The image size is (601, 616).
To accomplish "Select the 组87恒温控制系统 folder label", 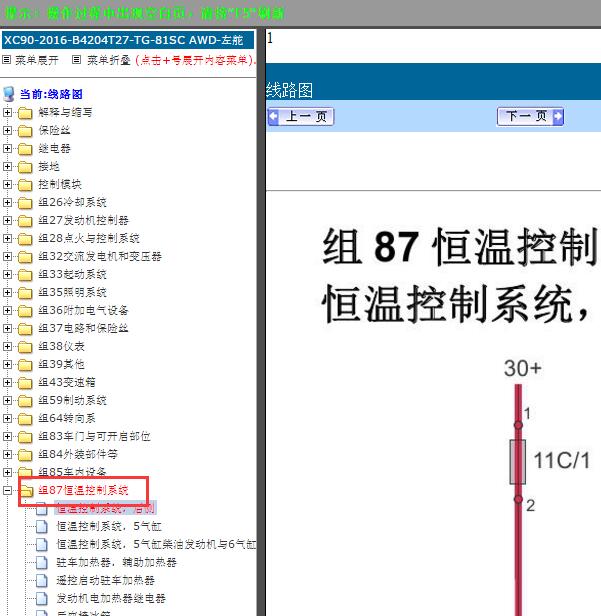I will (83, 490).
